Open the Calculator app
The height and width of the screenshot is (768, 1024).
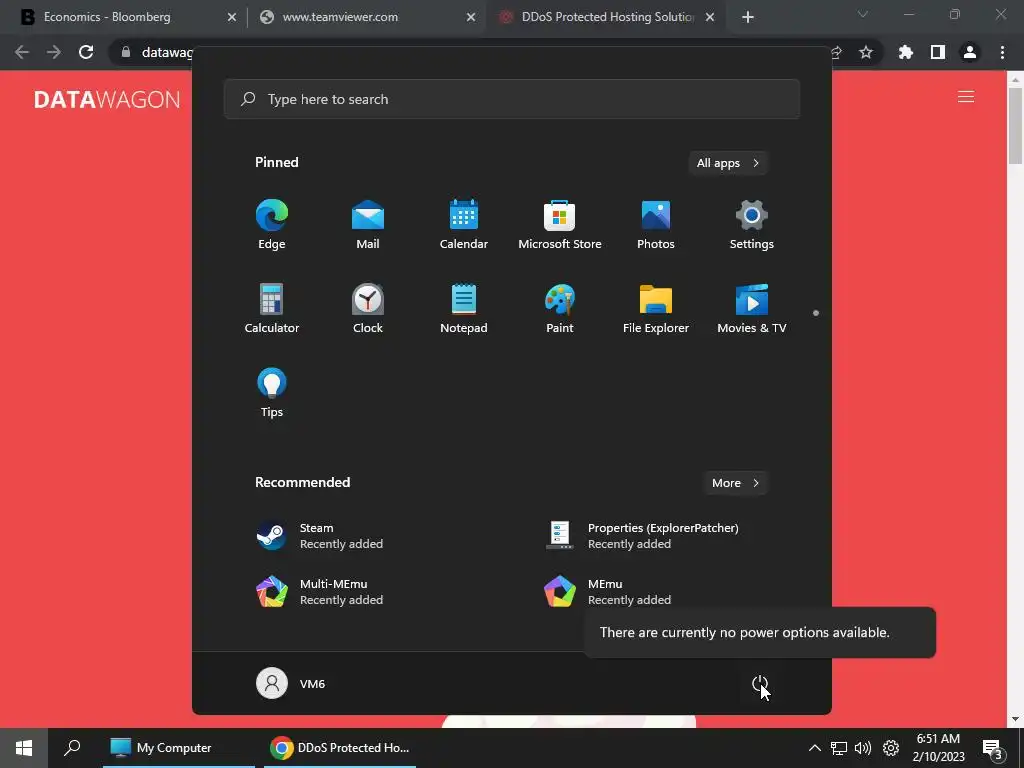272,308
